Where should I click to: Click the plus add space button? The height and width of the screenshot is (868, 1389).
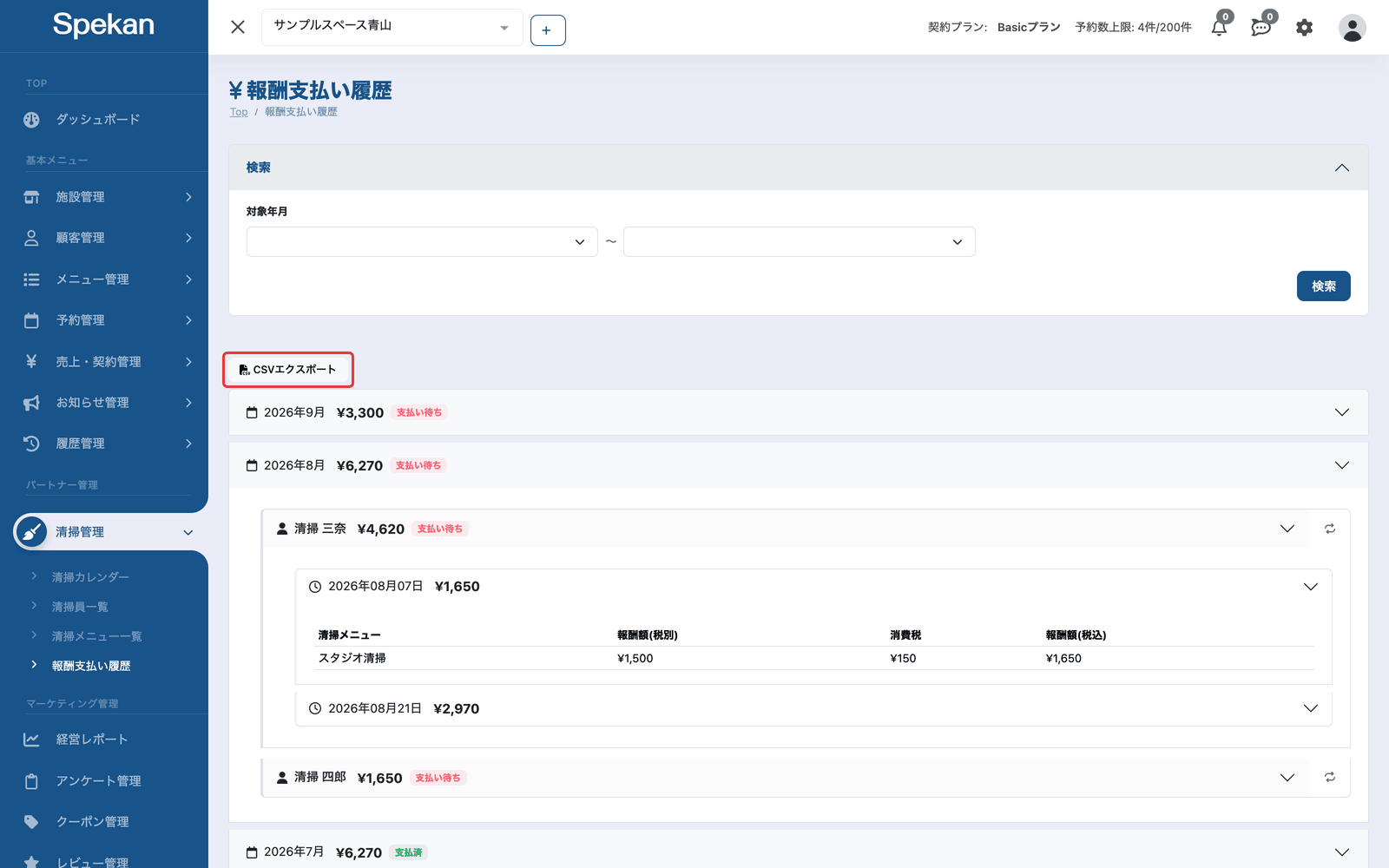pyautogui.click(x=548, y=30)
